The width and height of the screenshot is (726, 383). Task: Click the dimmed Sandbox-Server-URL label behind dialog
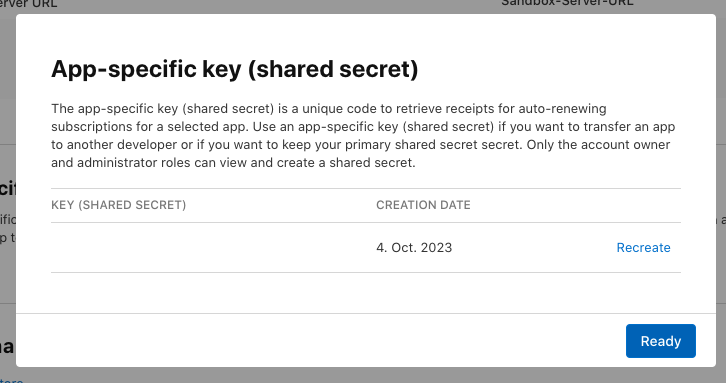567,4
